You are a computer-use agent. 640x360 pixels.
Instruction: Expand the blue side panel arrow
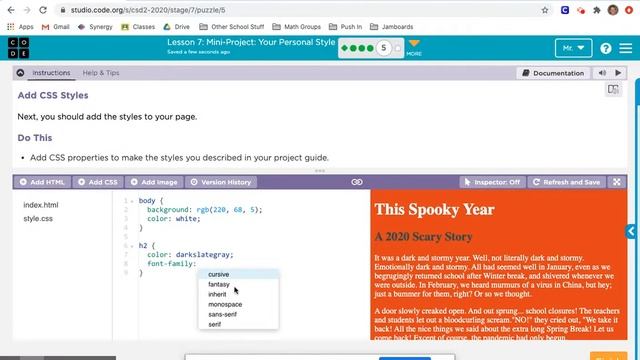(x=631, y=231)
